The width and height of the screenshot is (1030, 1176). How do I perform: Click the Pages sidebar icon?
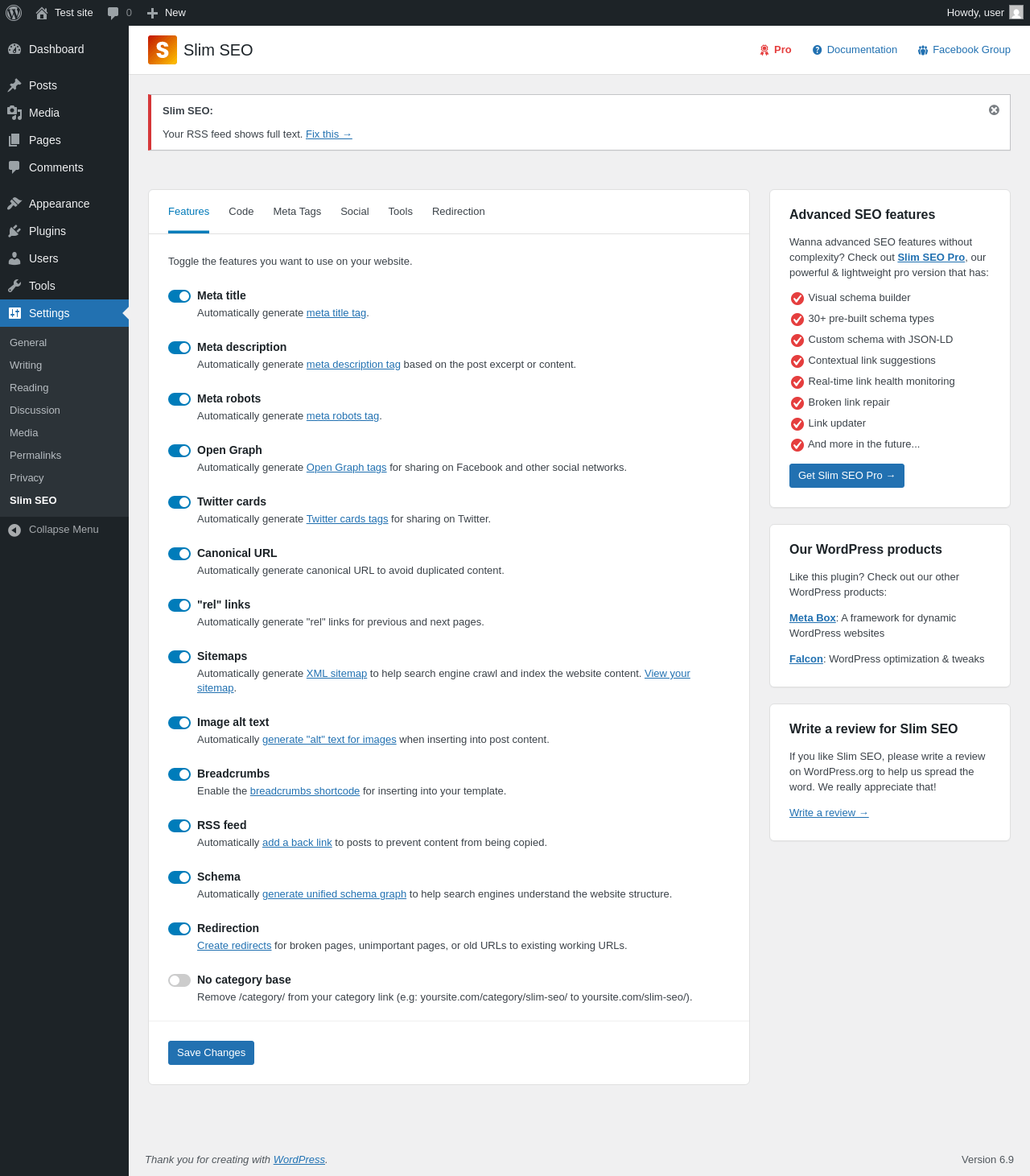point(14,140)
